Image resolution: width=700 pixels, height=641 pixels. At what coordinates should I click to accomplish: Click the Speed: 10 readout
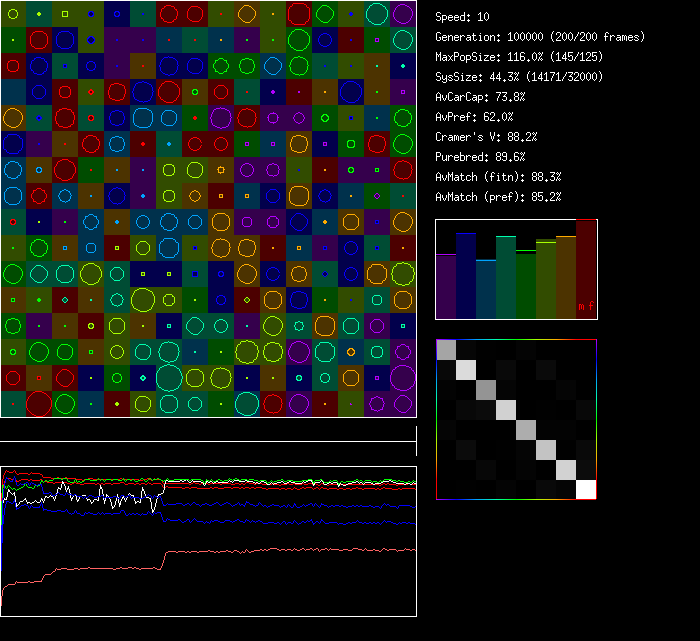pyautogui.click(x=462, y=17)
